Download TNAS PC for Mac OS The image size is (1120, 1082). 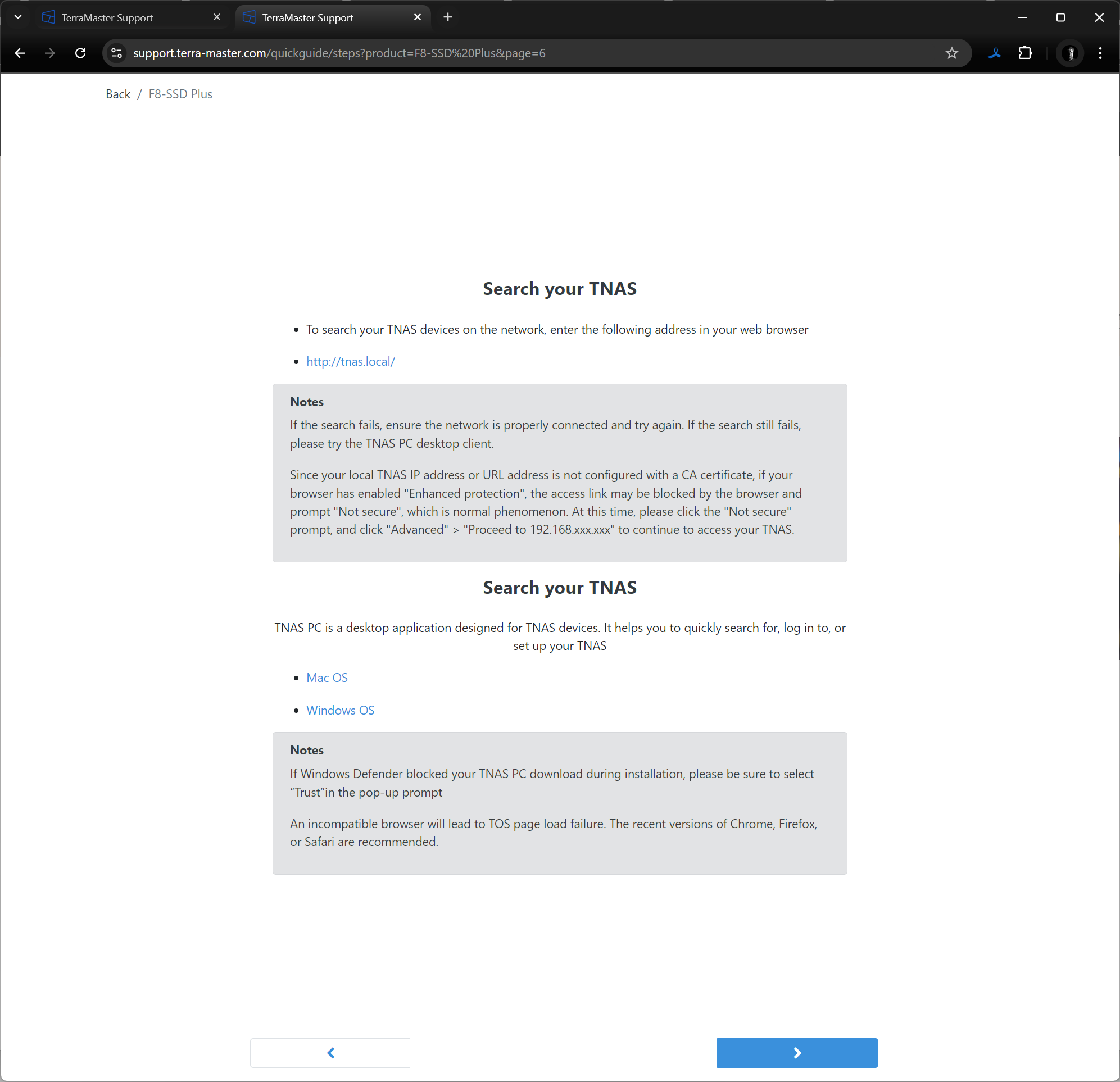pyautogui.click(x=327, y=678)
